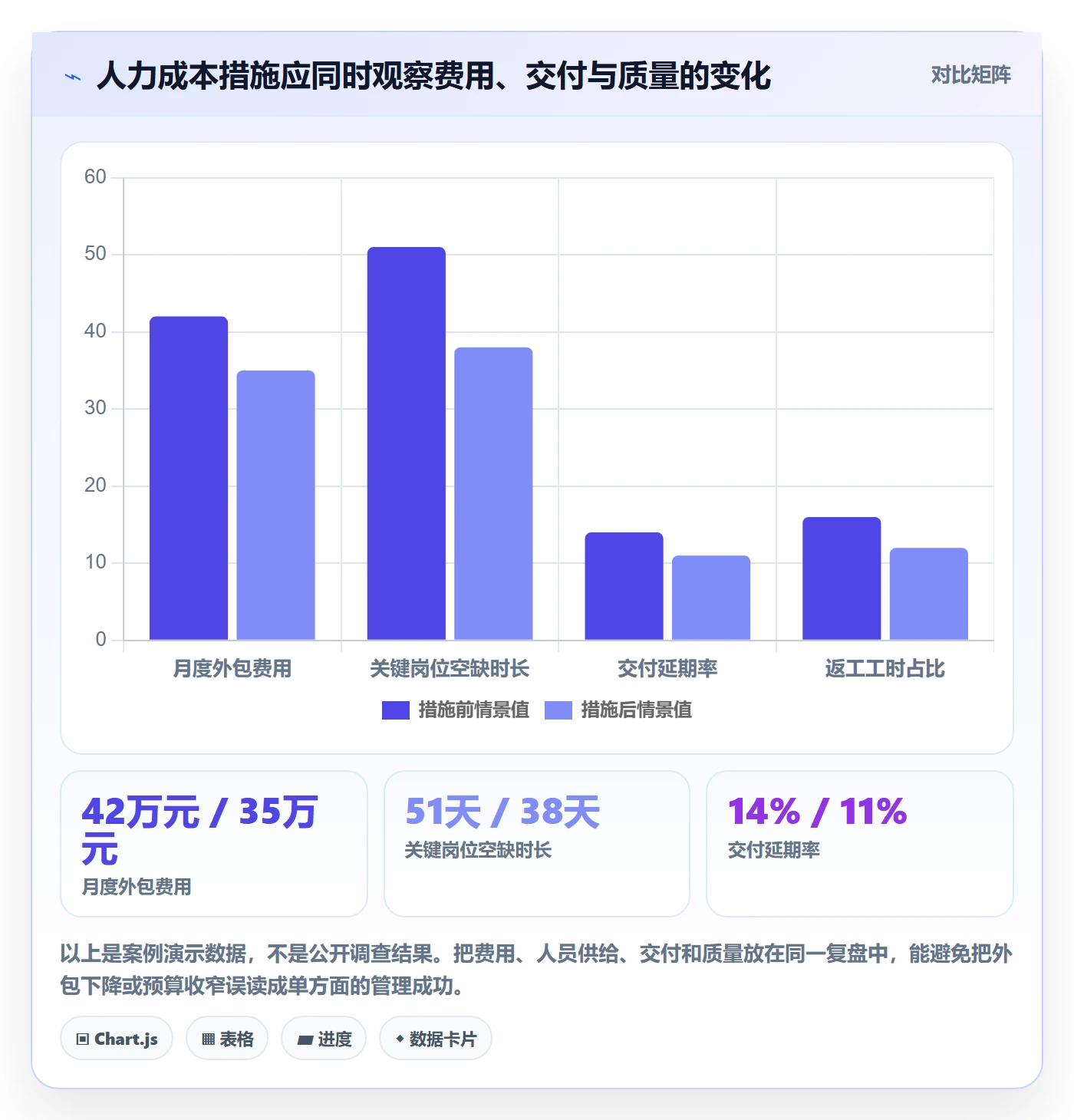Viewport: 1074px width, 1120px height.
Task: Click the y-axis tick label 0
Action: [x=100, y=640]
